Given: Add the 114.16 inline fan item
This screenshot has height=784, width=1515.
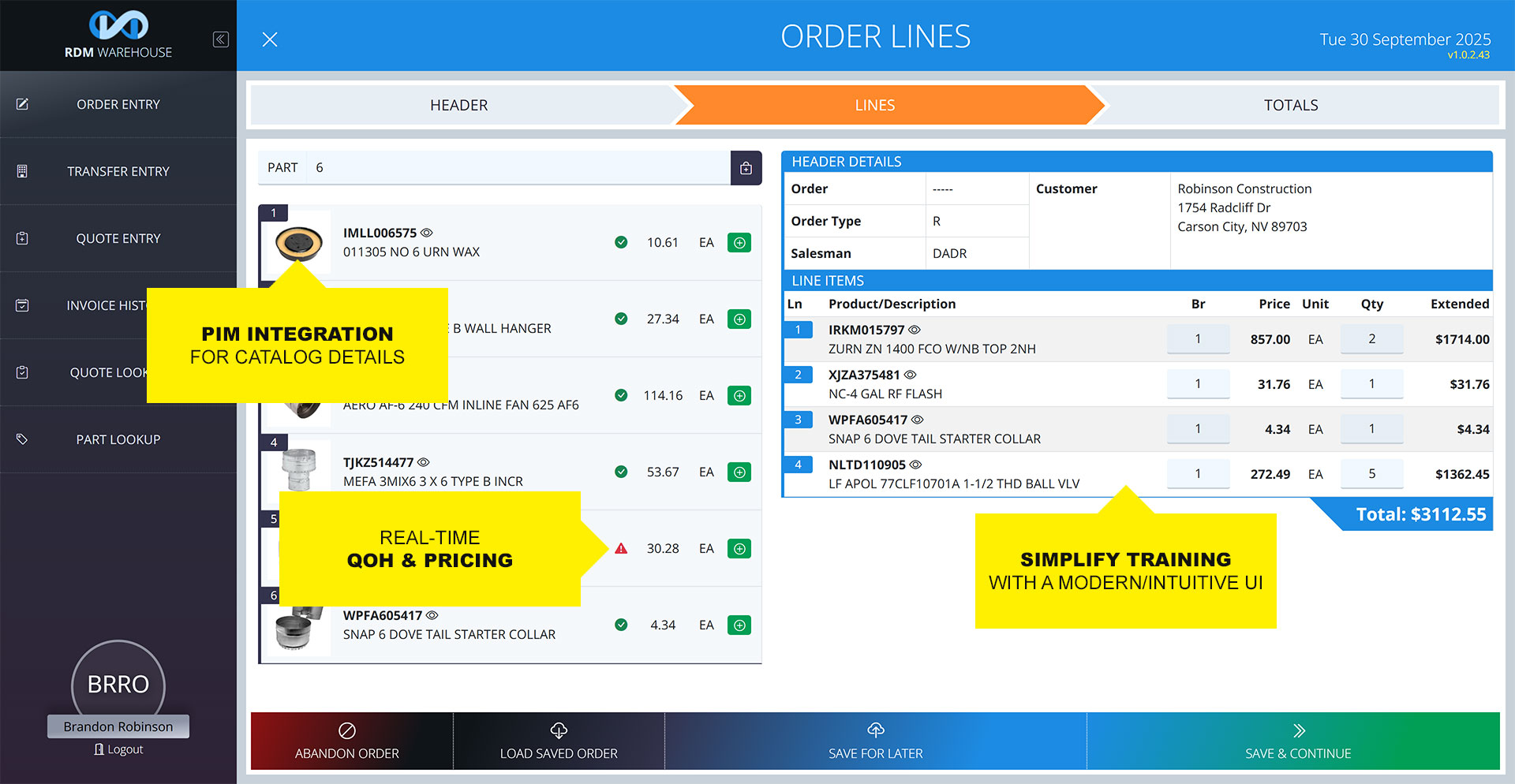Looking at the screenshot, I should (x=739, y=396).
